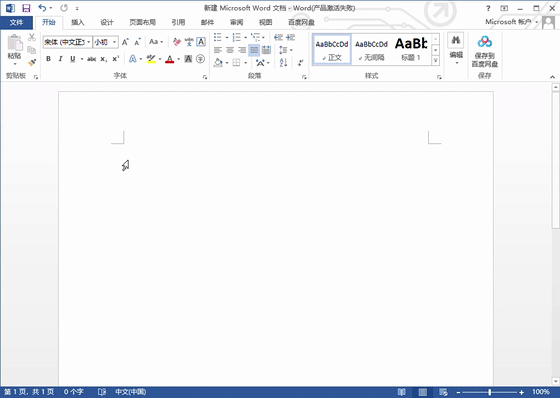Screen dimensions: 560x398
Task: Click the zoom slider handle
Action: pyautogui.click(x=490, y=392)
